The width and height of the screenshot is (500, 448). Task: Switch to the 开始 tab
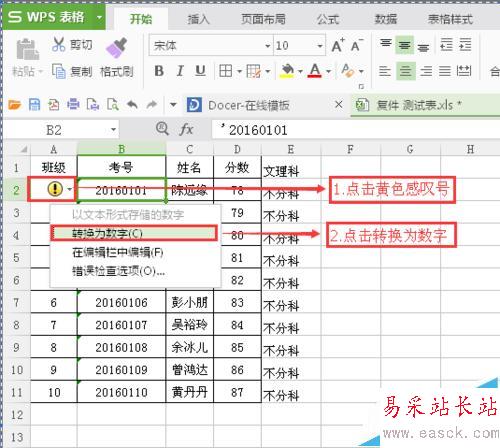click(x=141, y=19)
